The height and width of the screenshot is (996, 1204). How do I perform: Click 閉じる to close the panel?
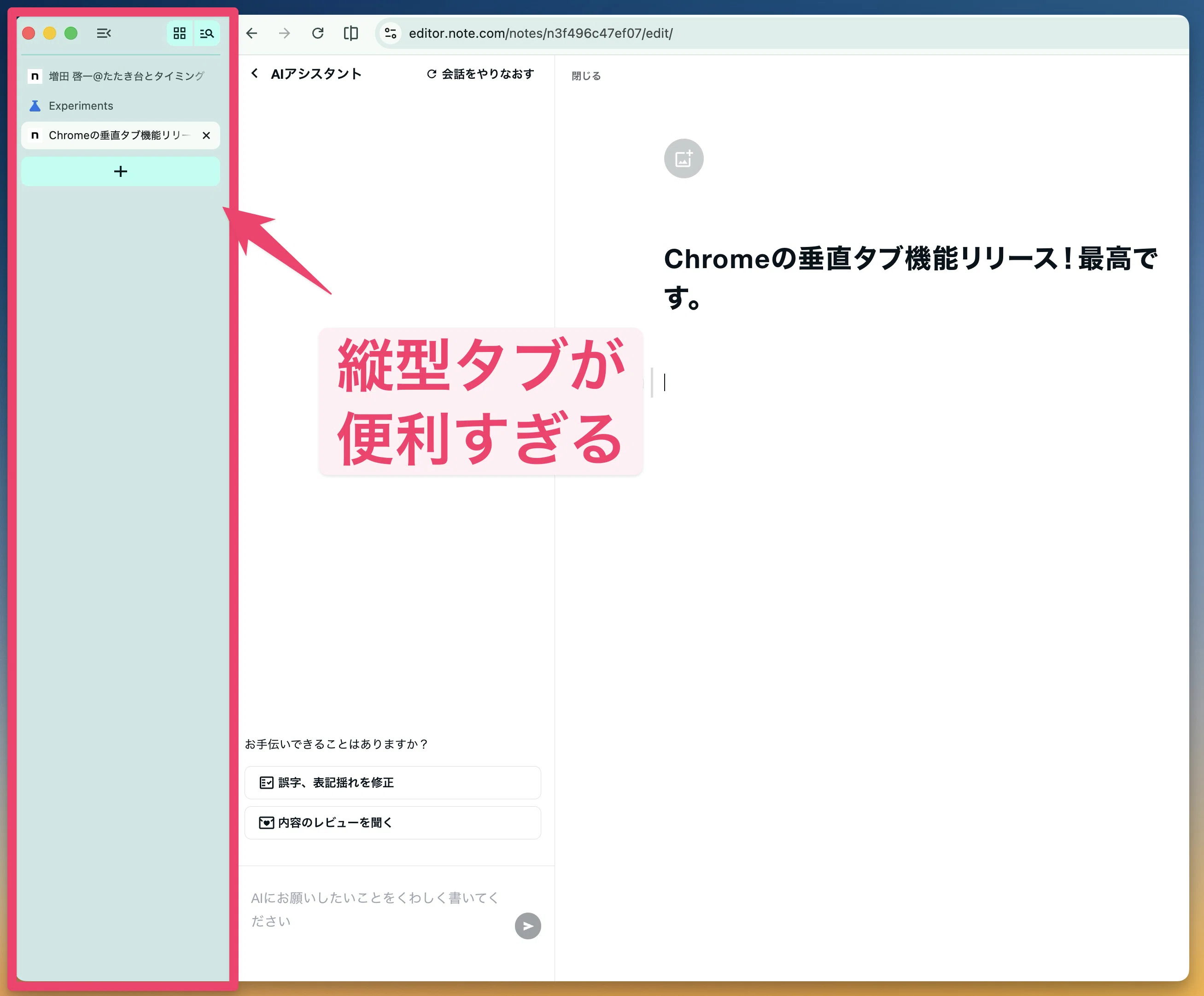tap(586, 76)
